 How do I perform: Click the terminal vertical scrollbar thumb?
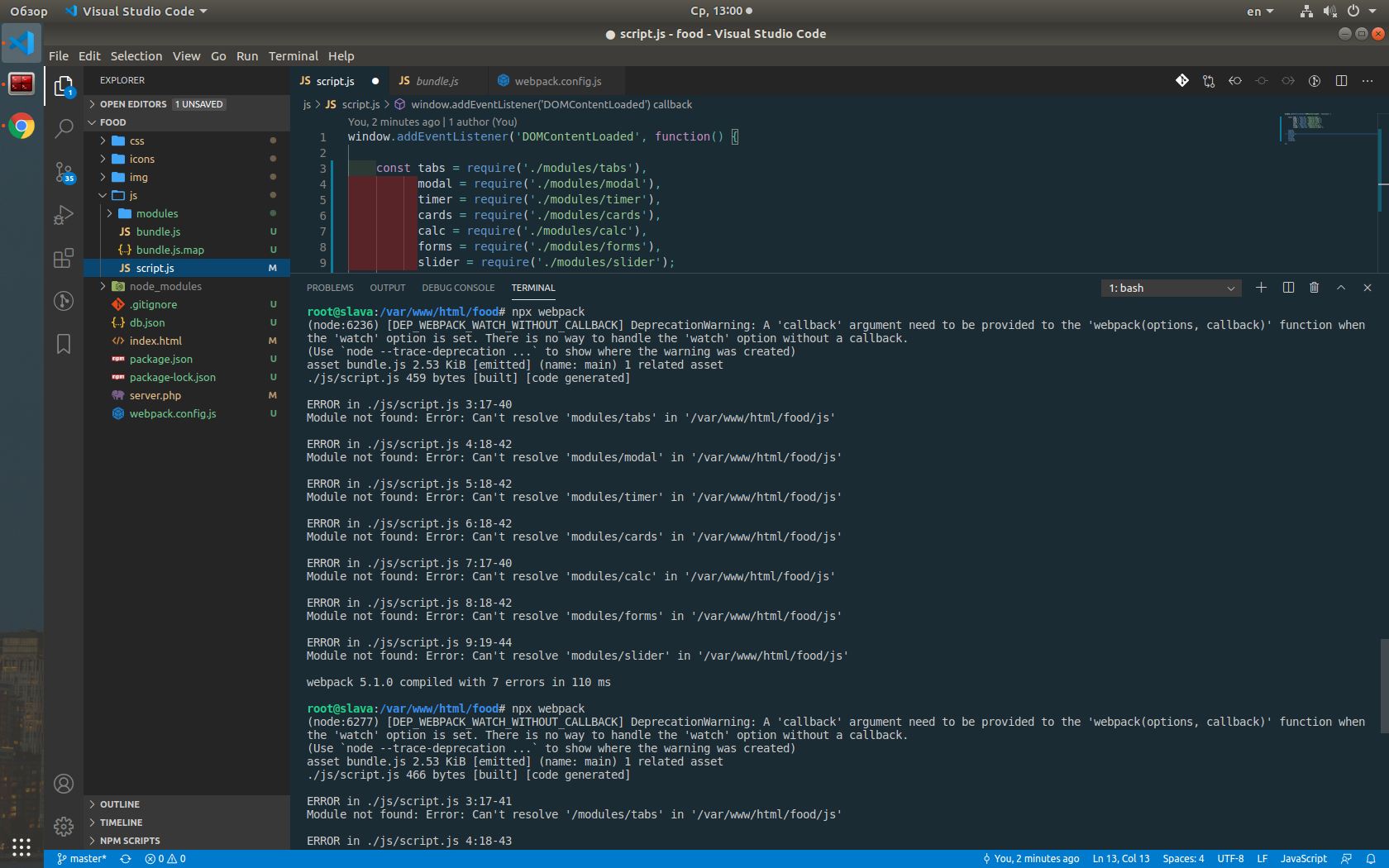coord(1384,685)
